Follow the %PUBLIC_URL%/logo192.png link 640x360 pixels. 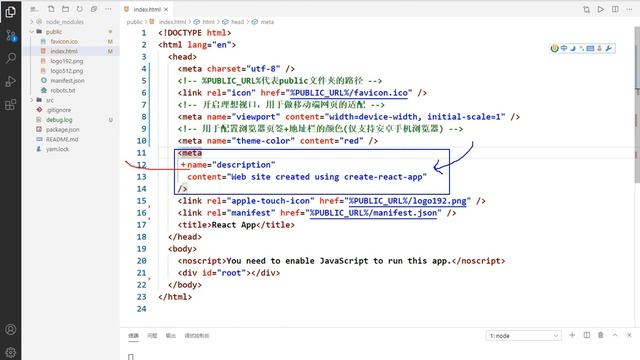(x=407, y=201)
